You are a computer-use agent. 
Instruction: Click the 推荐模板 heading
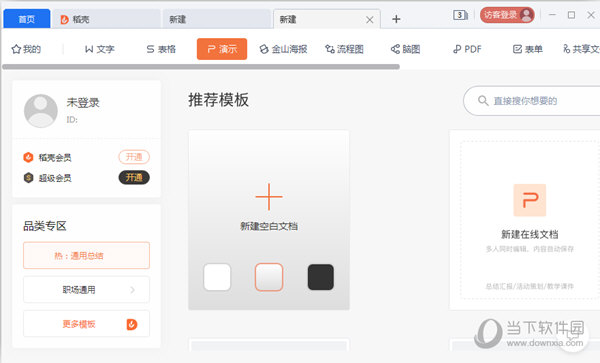[218, 100]
